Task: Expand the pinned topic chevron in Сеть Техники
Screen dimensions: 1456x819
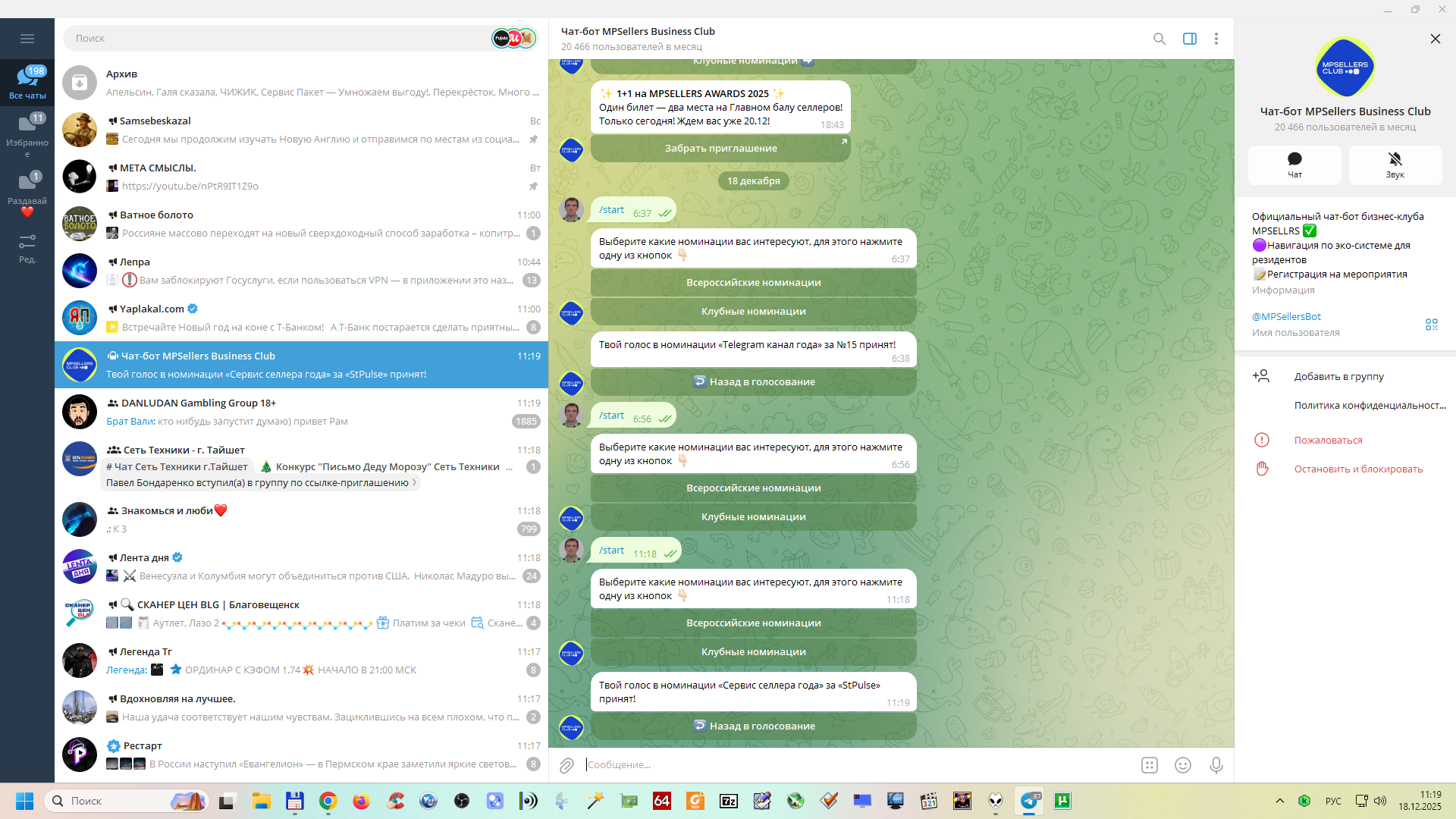Action: coord(415,483)
